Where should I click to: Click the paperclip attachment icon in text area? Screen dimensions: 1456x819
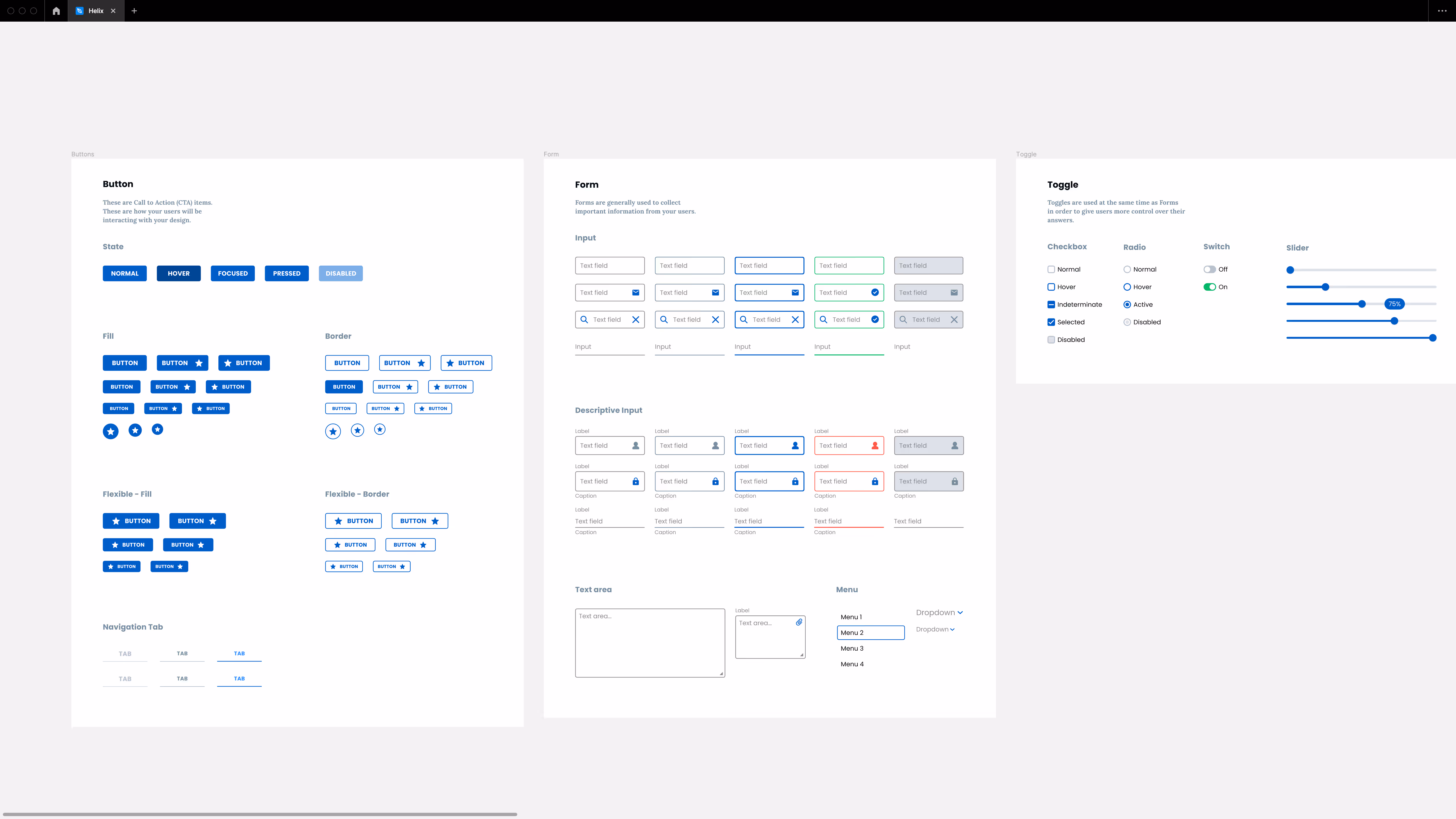click(x=799, y=622)
